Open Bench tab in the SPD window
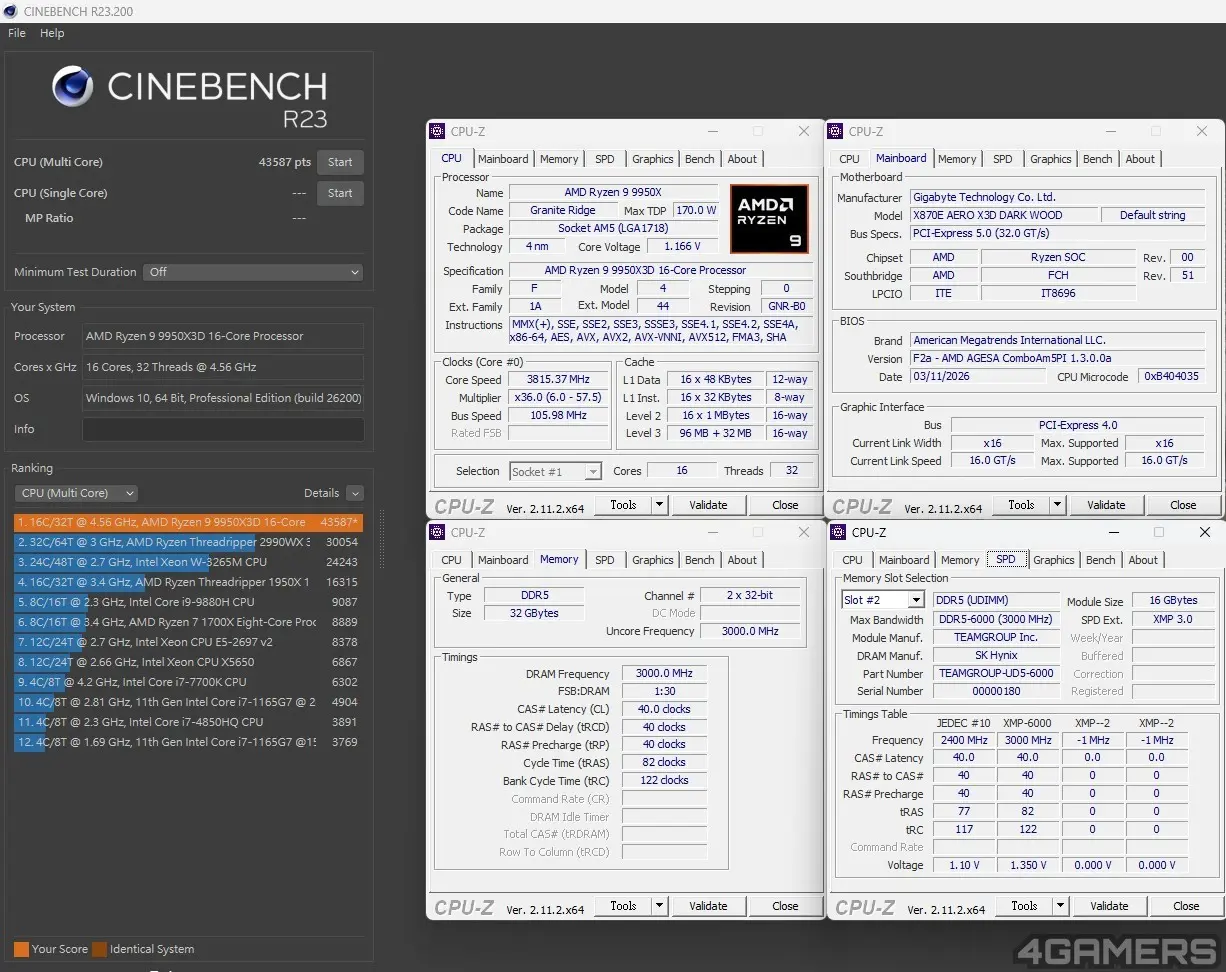Image resolution: width=1226 pixels, height=972 pixels. click(1101, 560)
